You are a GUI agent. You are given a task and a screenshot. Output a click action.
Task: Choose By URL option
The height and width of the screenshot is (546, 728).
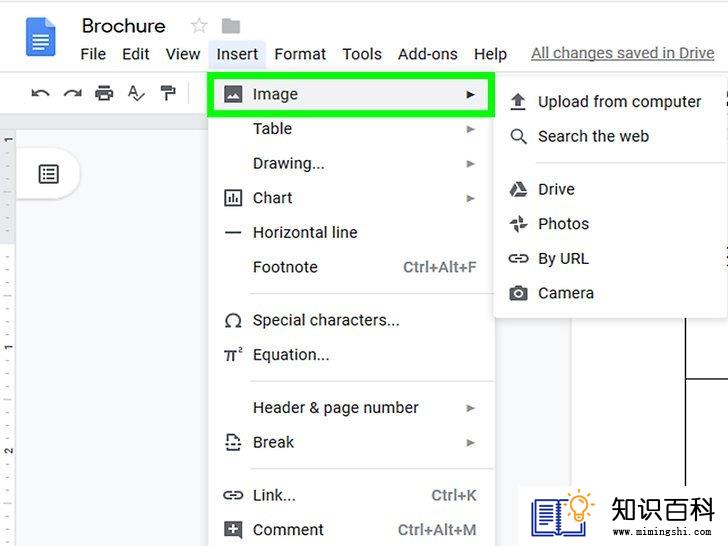click(610, 259)
